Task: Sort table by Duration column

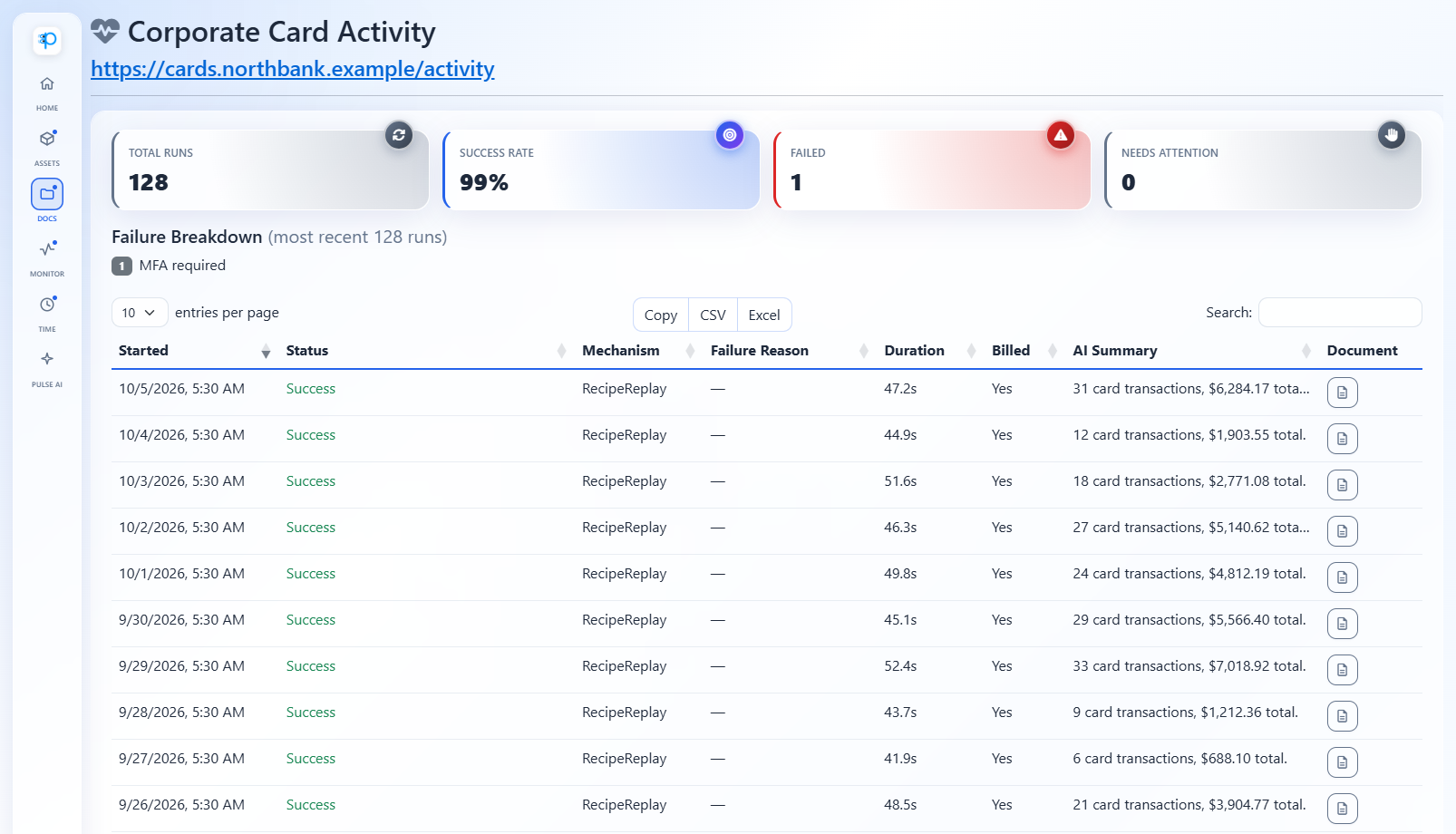Action: (x=931, y=351)
